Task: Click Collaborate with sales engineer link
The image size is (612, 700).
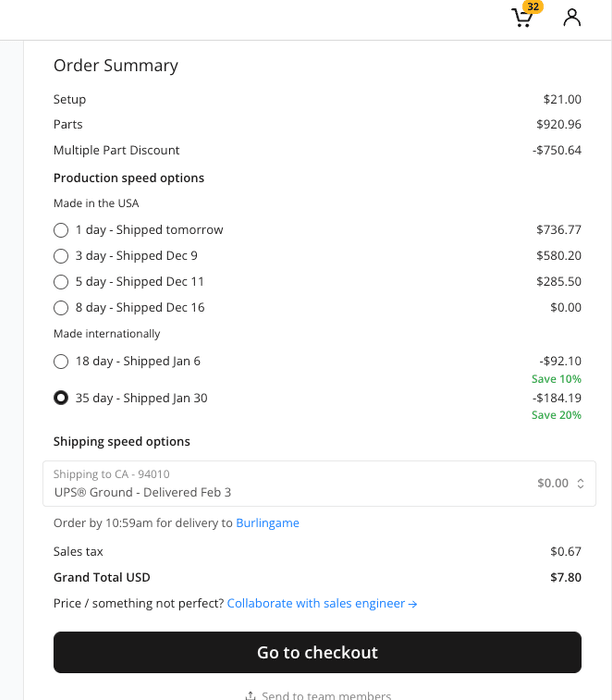Action: 322,604
